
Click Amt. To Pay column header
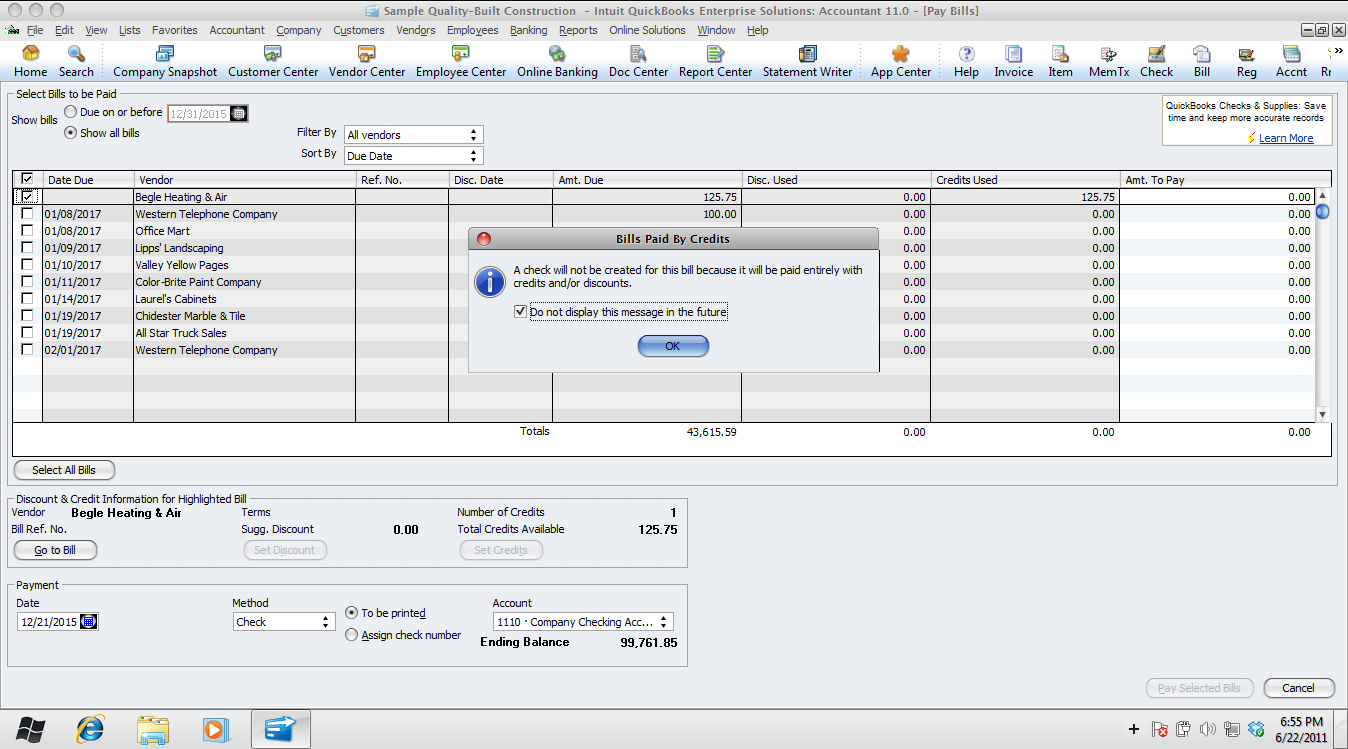pyautogui.click(x=1216, y=180)
